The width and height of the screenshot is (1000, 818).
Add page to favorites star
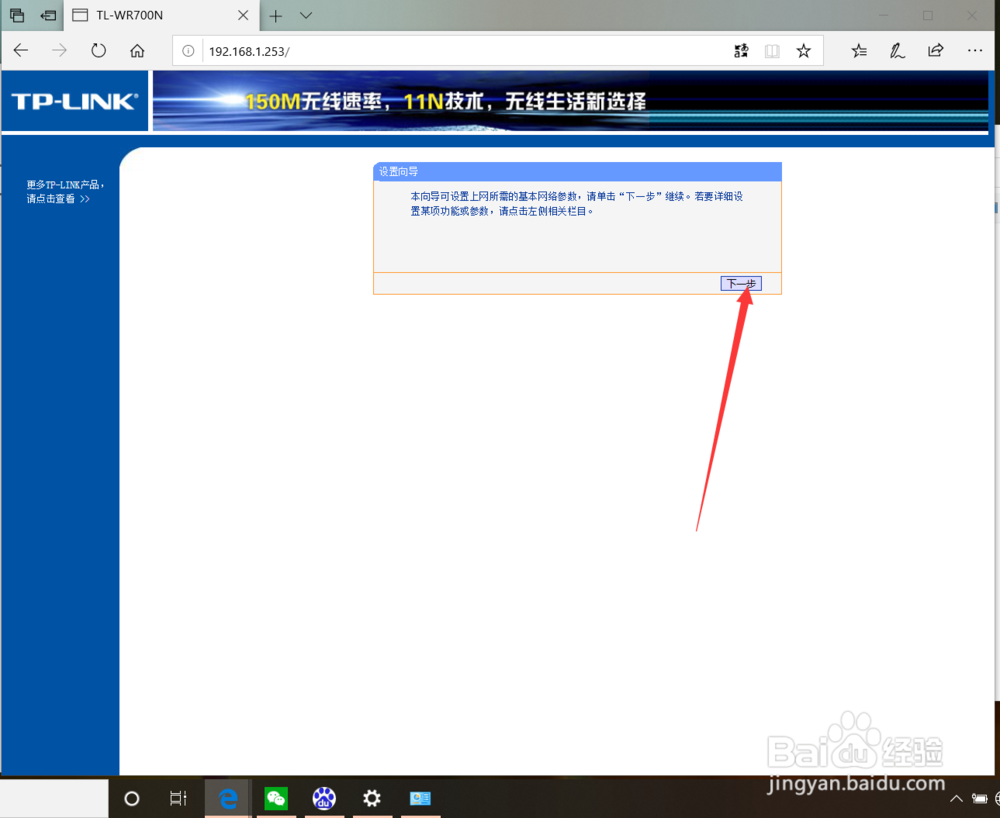[x=804, y=51]
